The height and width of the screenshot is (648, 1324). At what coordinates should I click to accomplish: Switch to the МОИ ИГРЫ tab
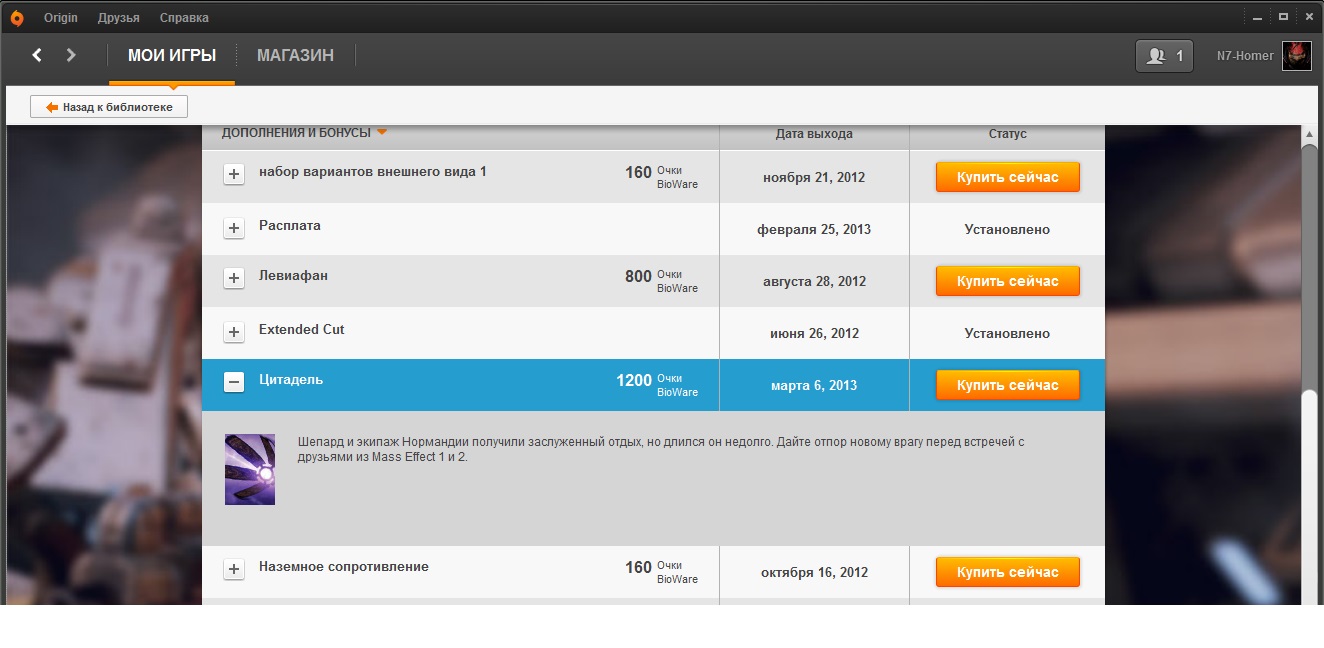click(x=172, y=56)
